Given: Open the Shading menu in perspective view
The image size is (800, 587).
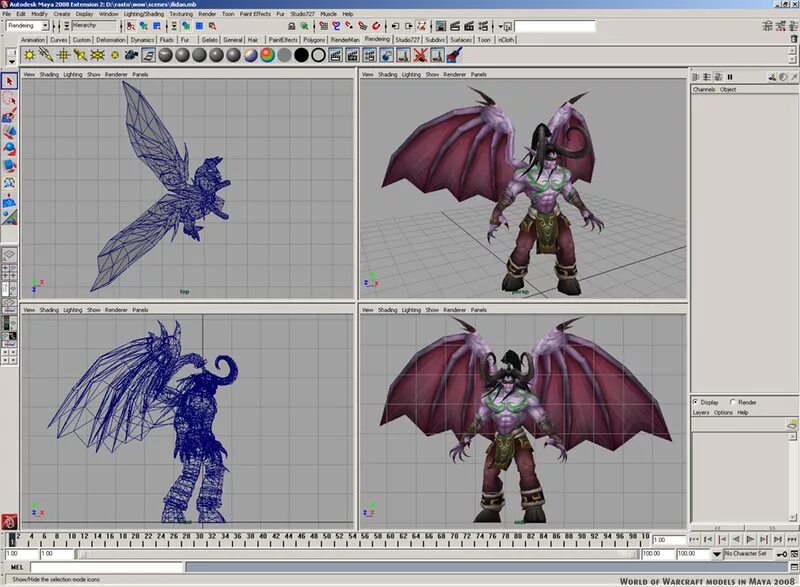Looking at the screenshot, I should pos(387,74).
